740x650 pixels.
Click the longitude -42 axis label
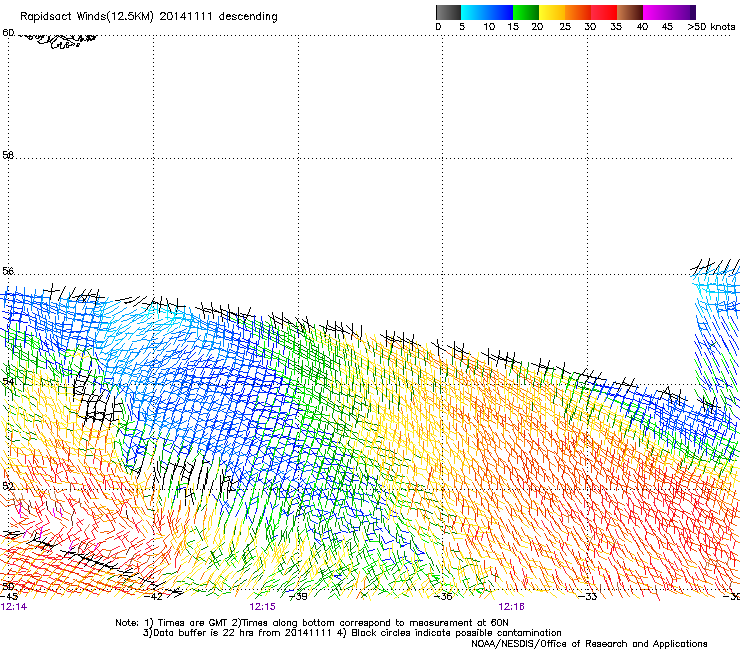pyautogui.click(x=153, y=597)
